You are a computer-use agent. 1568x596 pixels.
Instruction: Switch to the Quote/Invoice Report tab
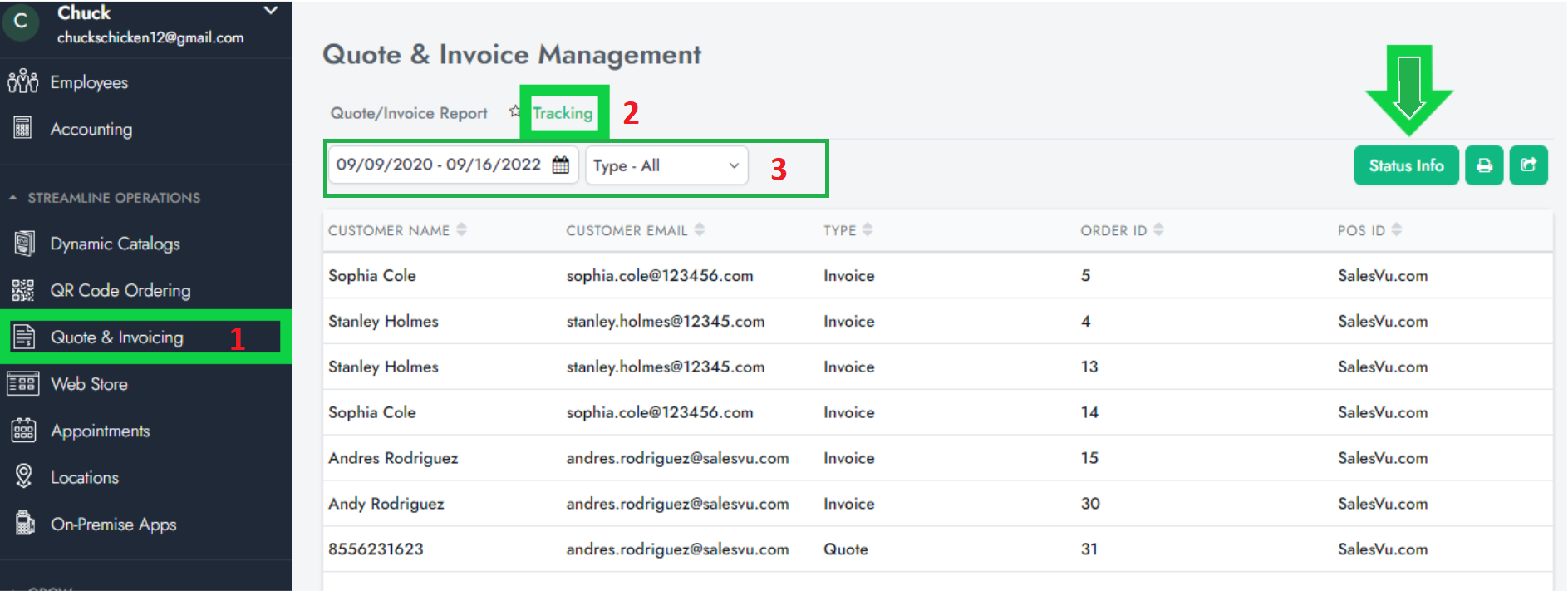(409, 113)
